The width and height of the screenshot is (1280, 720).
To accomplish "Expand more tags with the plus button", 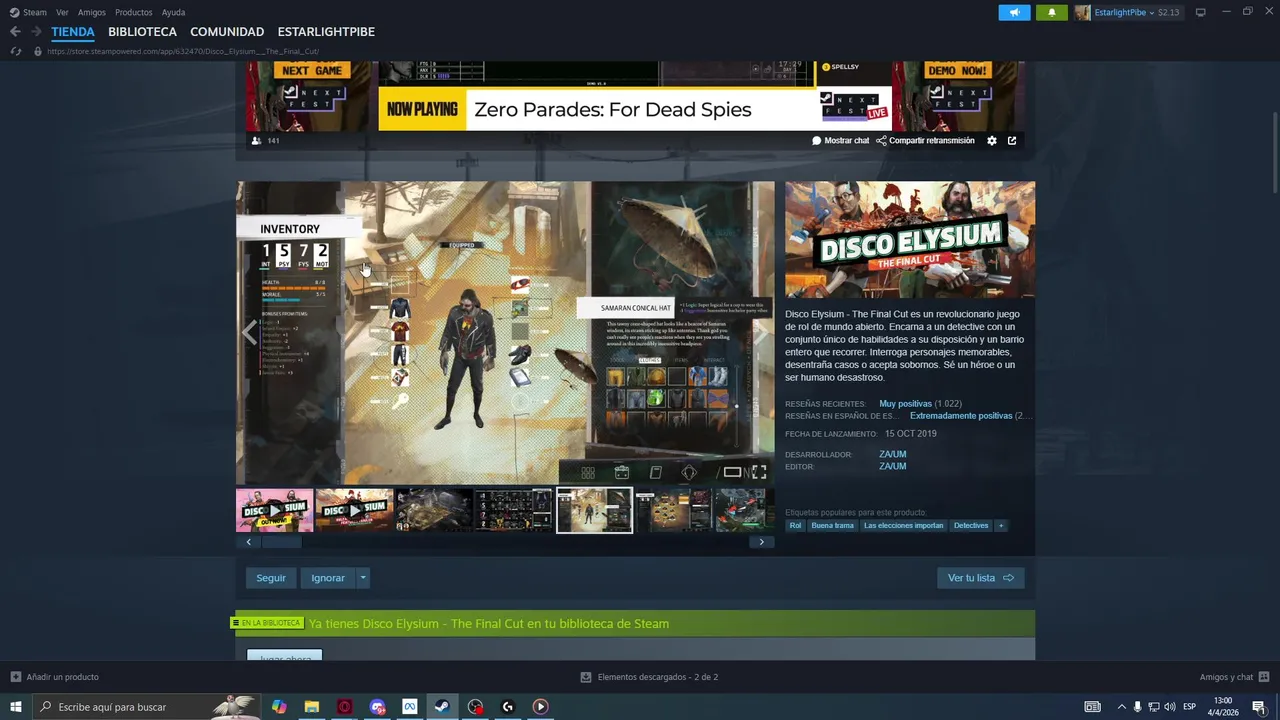I will 1000,526.
